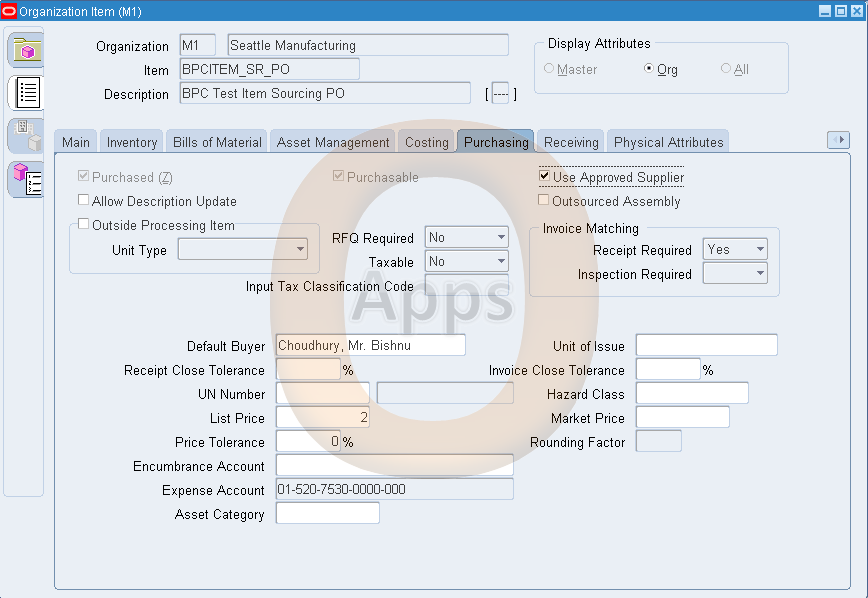This screenshot has width=868, height=598.
Task: Open the Physical Attributes tab
Action: [x=668, y=141]
